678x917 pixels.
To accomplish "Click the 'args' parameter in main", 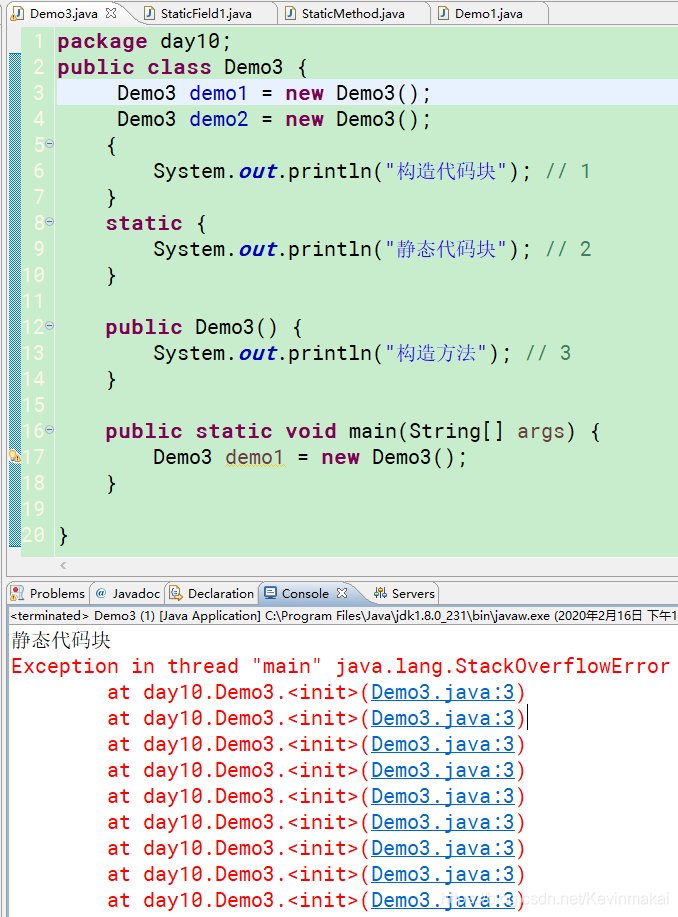I will (541, 432).
